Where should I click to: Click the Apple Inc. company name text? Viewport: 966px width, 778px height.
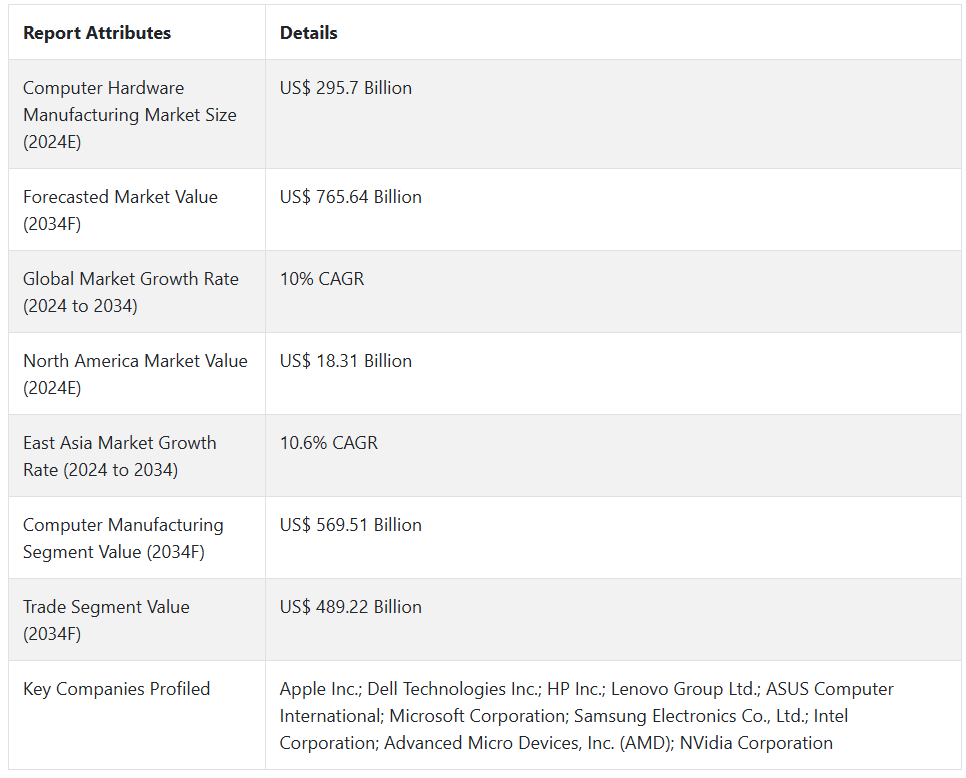tap(320, 689)
